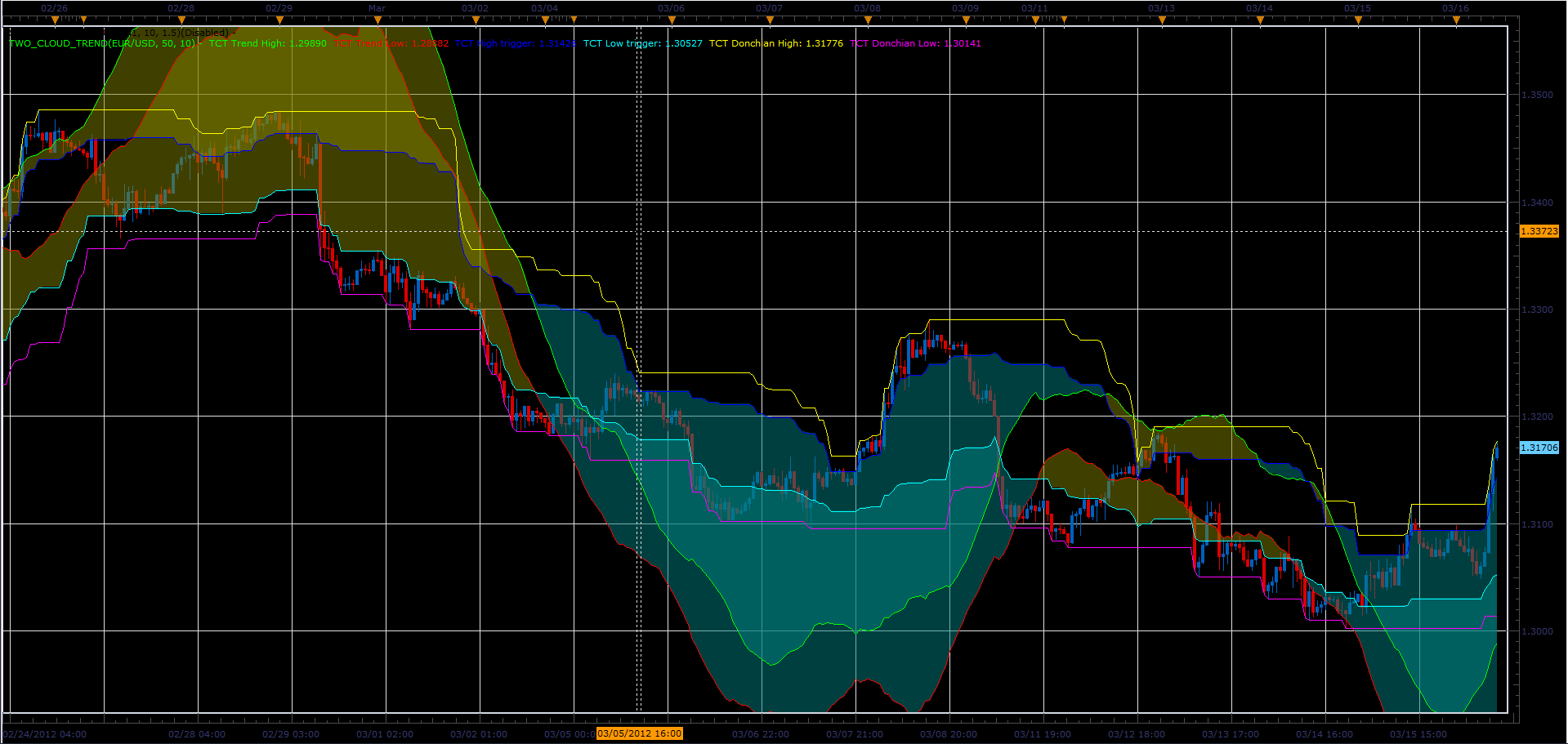Viewport: 1568px width, 744px height.
Task: Click the 02/28 day marker triangle
Action: 181,20
